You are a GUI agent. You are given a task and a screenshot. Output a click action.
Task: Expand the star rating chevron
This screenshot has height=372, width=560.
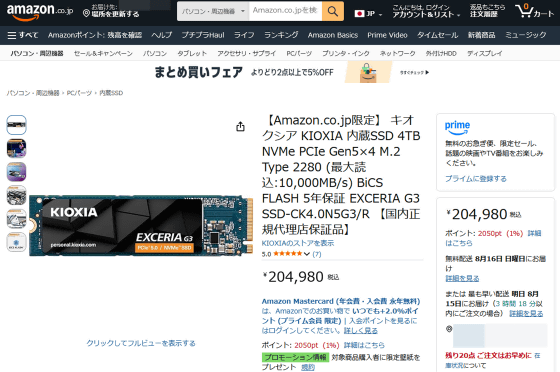coord(306,254)
